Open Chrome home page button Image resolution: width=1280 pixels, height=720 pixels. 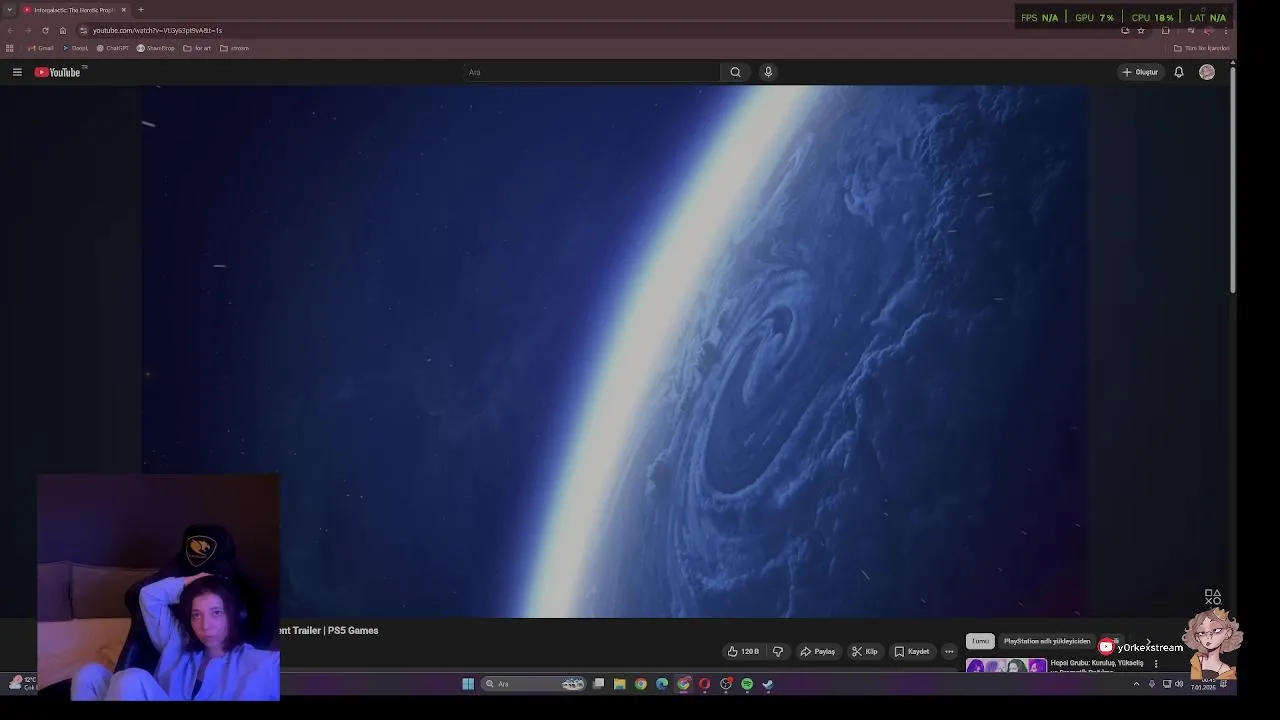pyautogui.click(x=62, y=30)
